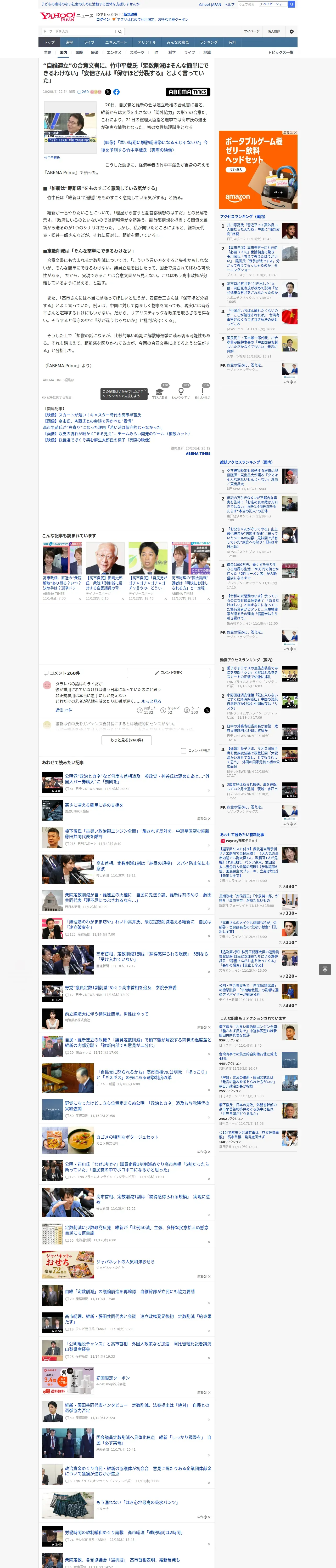Expand the top comment with もっと見る
Image resolution: width=336 pixels, height=1568 pixels.
coord(152,701)
